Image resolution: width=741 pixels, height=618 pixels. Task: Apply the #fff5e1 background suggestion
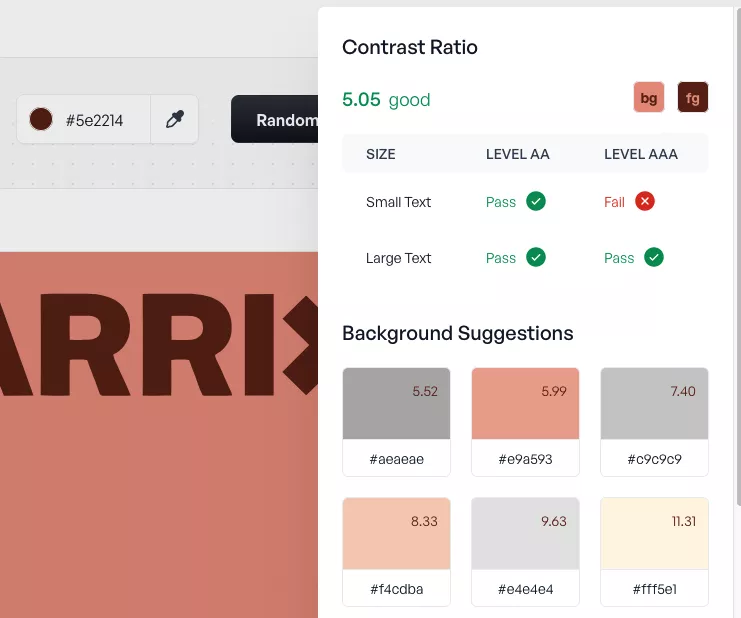click(654, 552)
